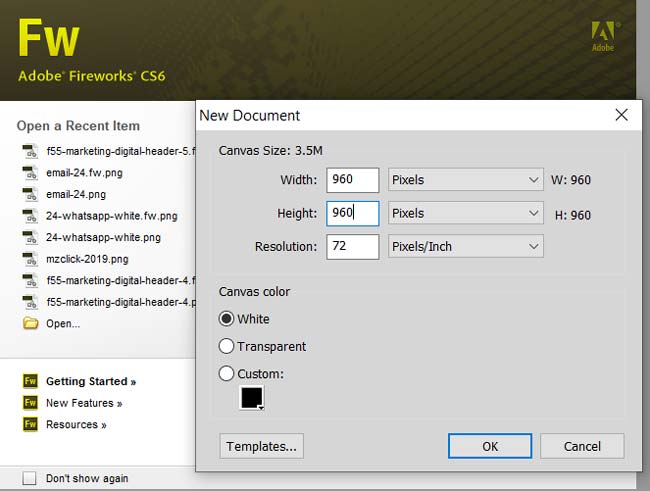This screenshot has width=650, height=491.
Task: Click file icon beside f55-marketing-digital-header-5
Action: [x=30, y=151]
